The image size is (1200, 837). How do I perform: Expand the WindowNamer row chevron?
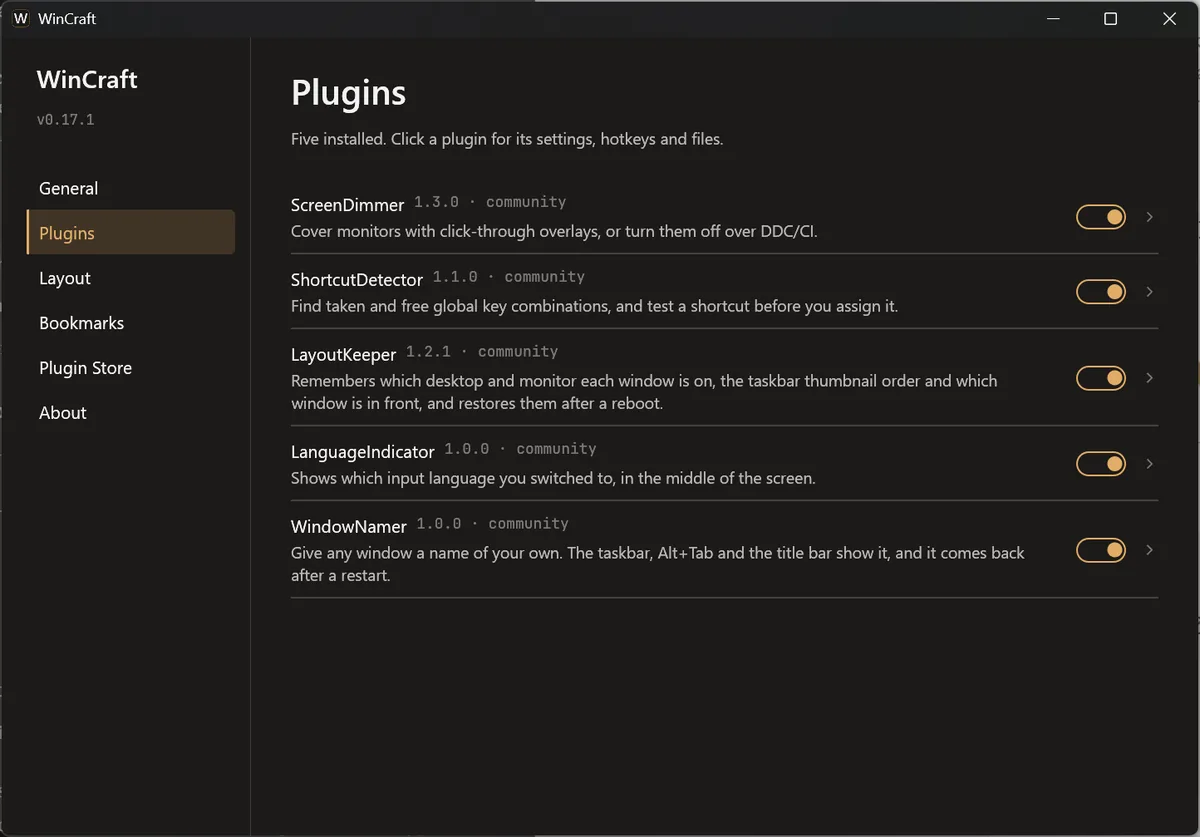pyautogui.click(x=1150, y=550)
